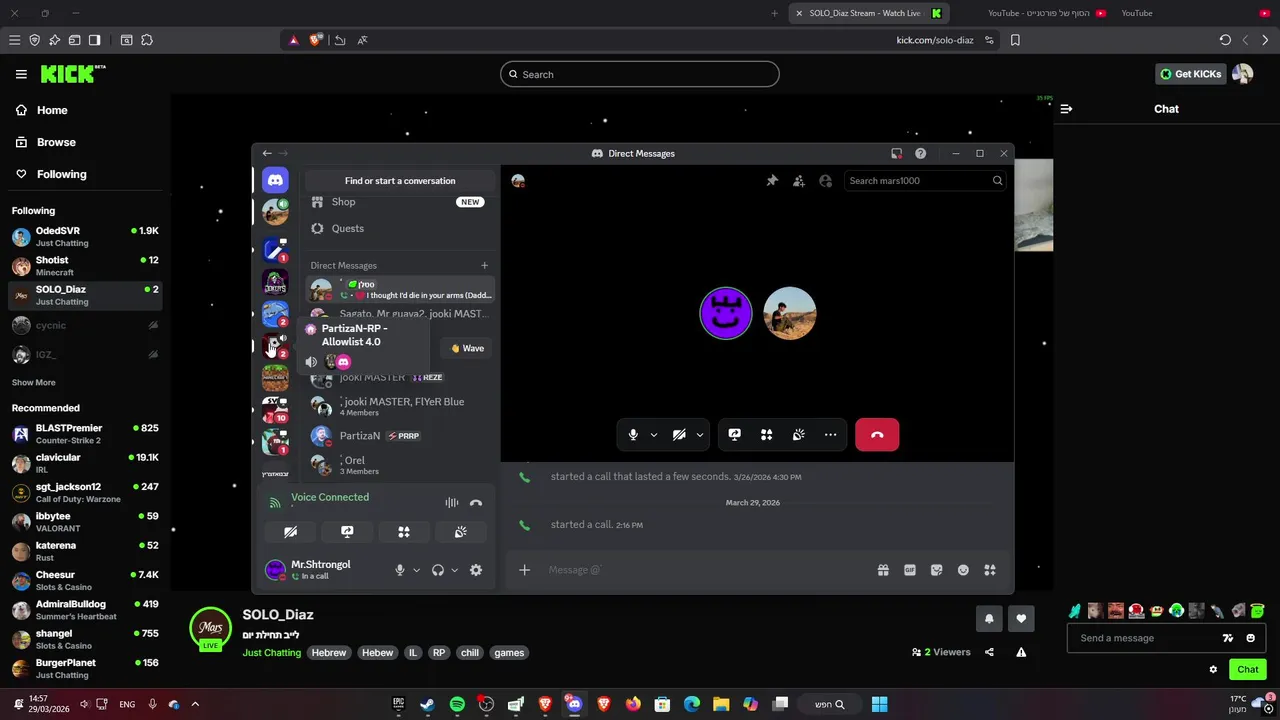Click the Wave button

467,348
